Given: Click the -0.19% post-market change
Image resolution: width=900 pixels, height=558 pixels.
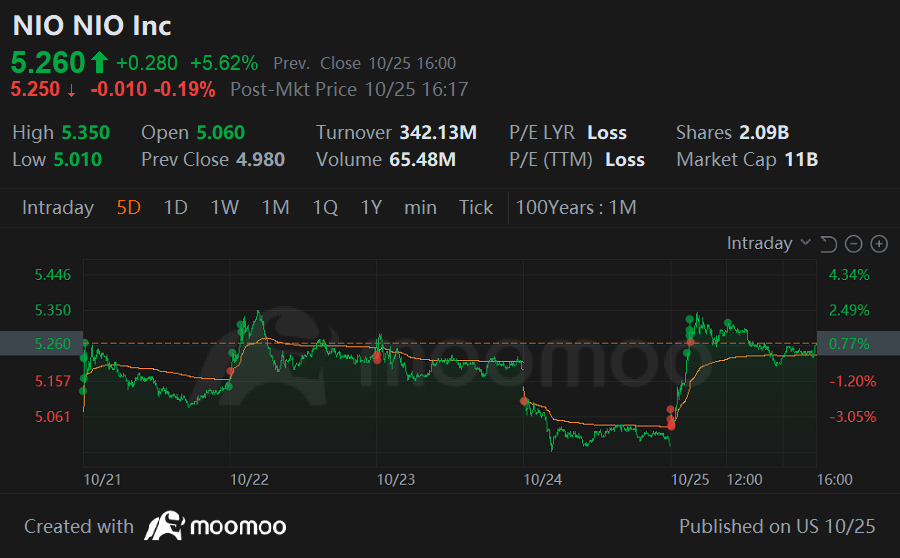Looking at the screenshot, I should tap(184, 90).
